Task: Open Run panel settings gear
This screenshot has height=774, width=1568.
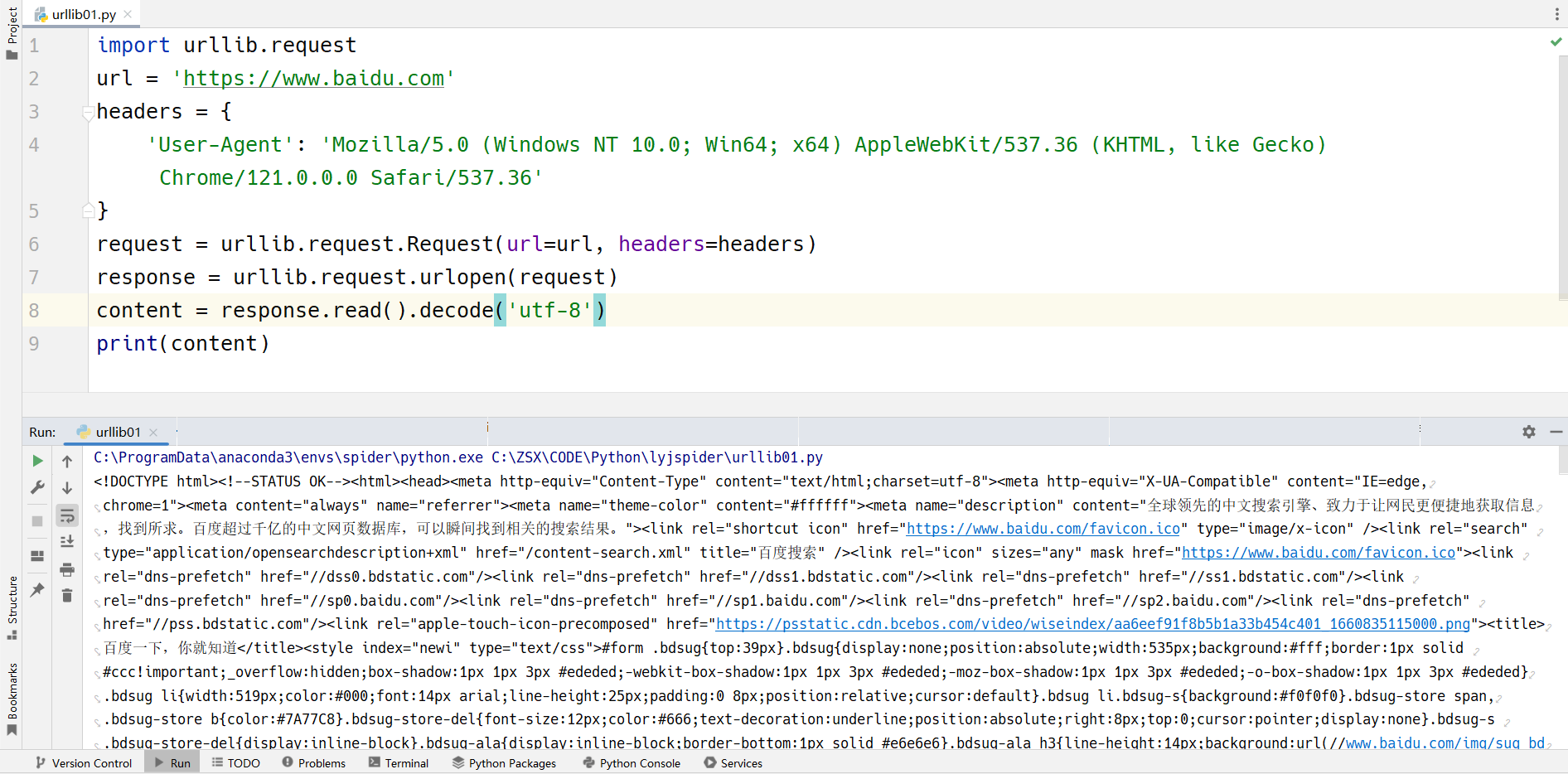Action: 1529,432
